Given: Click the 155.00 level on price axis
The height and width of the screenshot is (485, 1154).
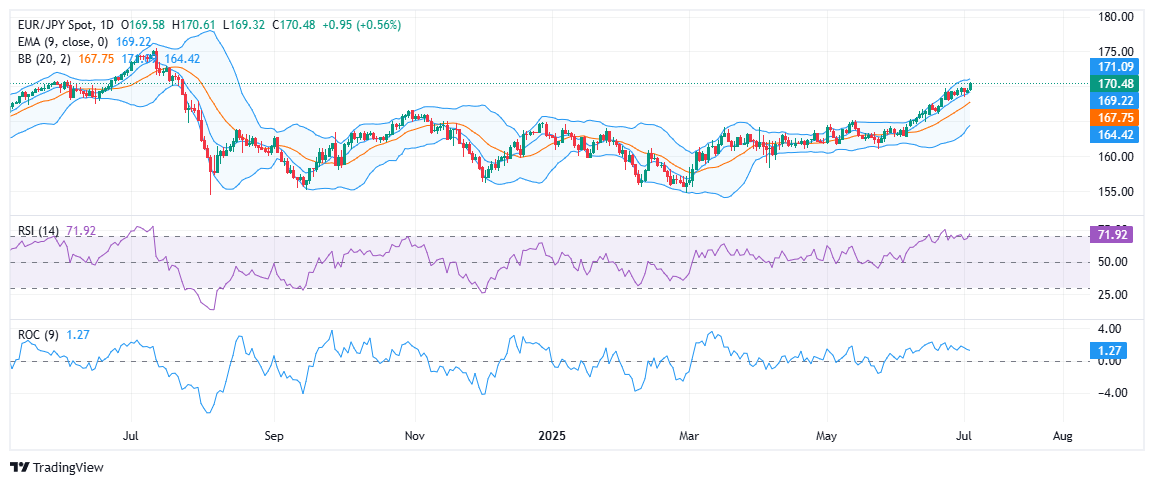Looking at the screenshot, I should click(x=1114, y=191).
